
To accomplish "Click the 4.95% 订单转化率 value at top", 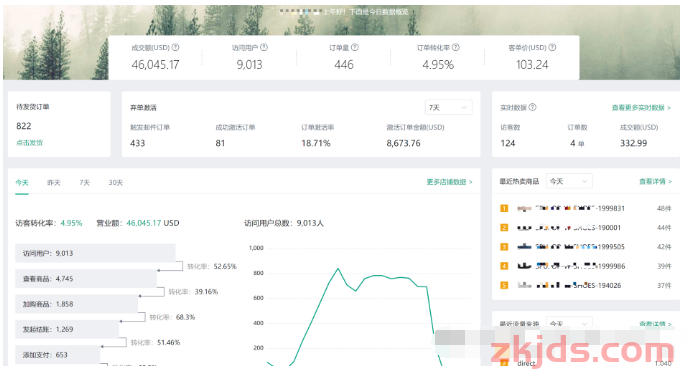I will [438, 65].
